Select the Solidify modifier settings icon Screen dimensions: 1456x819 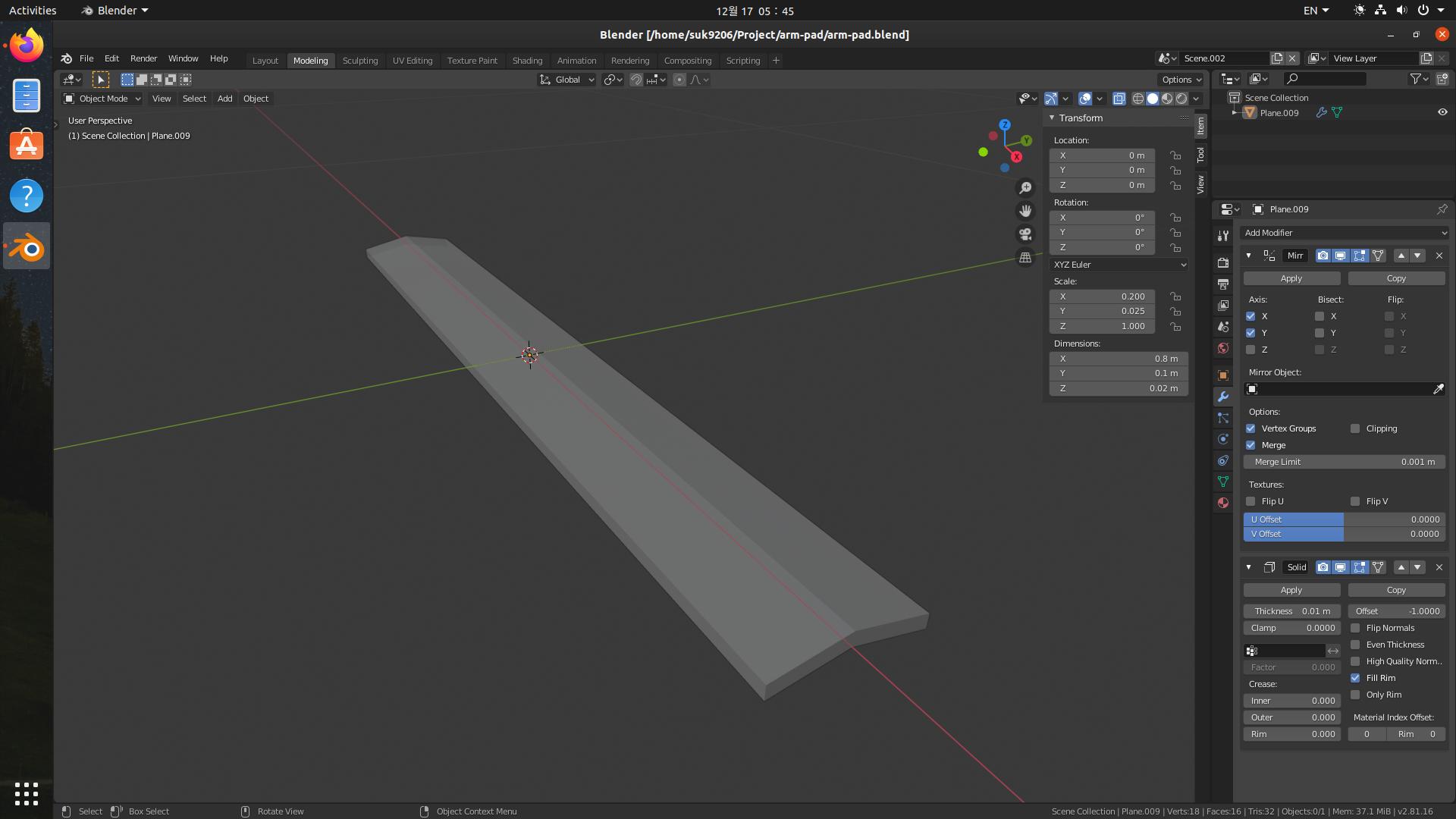pos(1267,567)
